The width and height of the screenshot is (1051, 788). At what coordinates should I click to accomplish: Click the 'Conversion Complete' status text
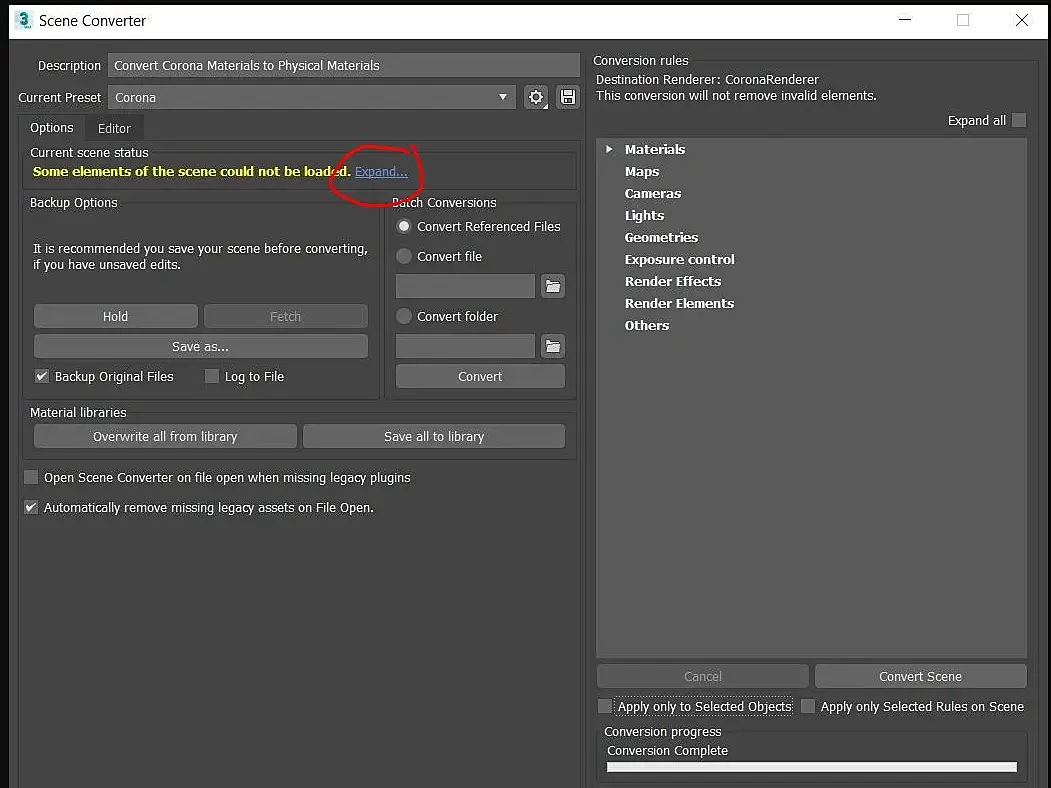(x=667, y=750)
